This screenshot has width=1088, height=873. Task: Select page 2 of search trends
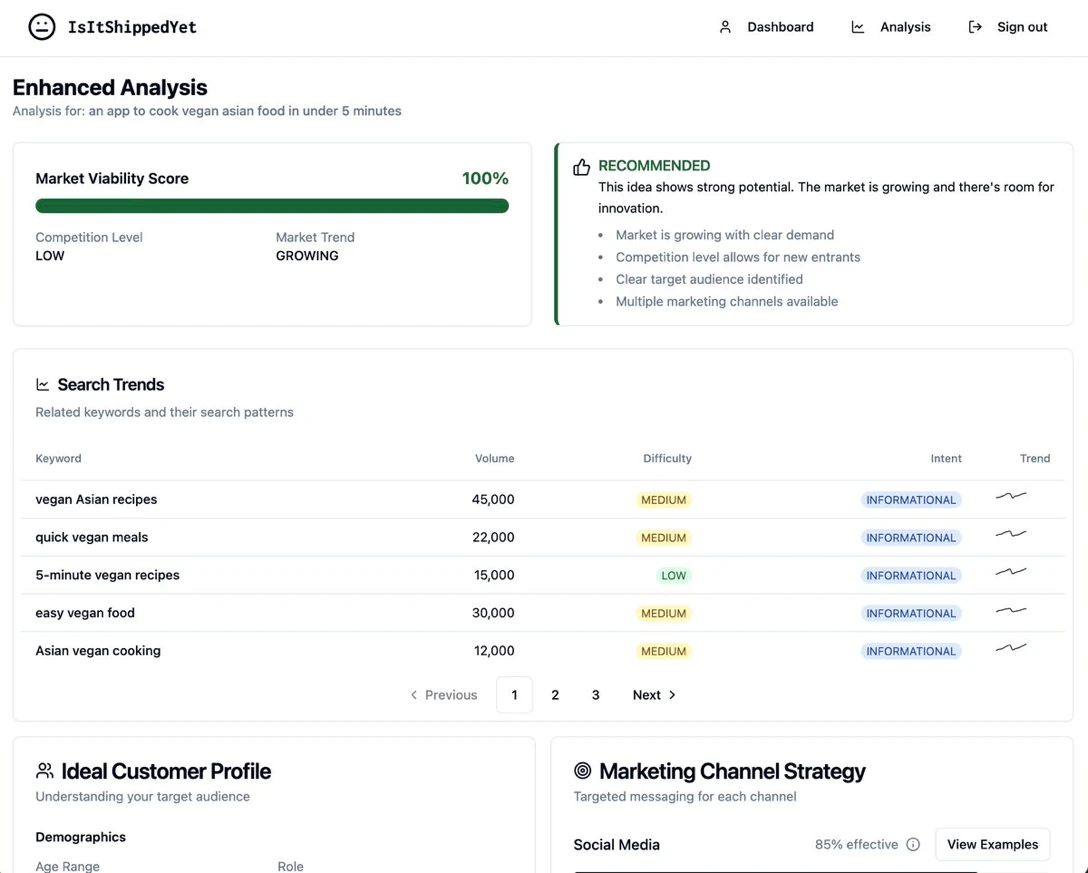[555, 695]
